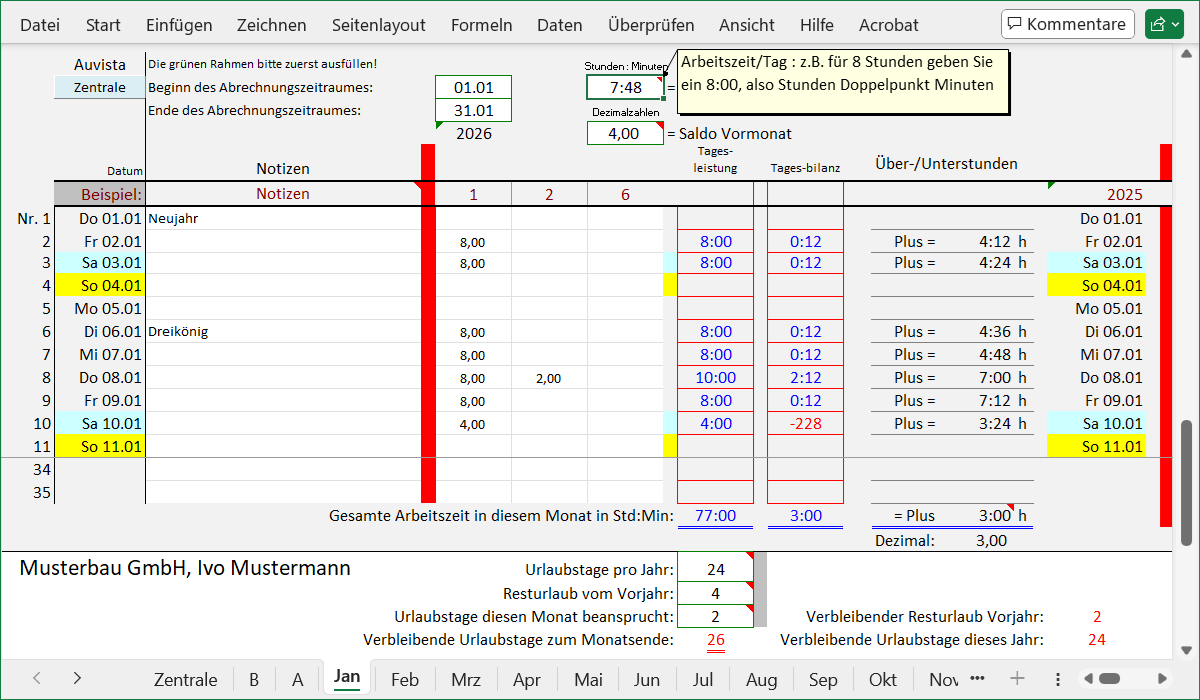
Task: Open the Zentrale sheet tab
Action: coord(185,678)
